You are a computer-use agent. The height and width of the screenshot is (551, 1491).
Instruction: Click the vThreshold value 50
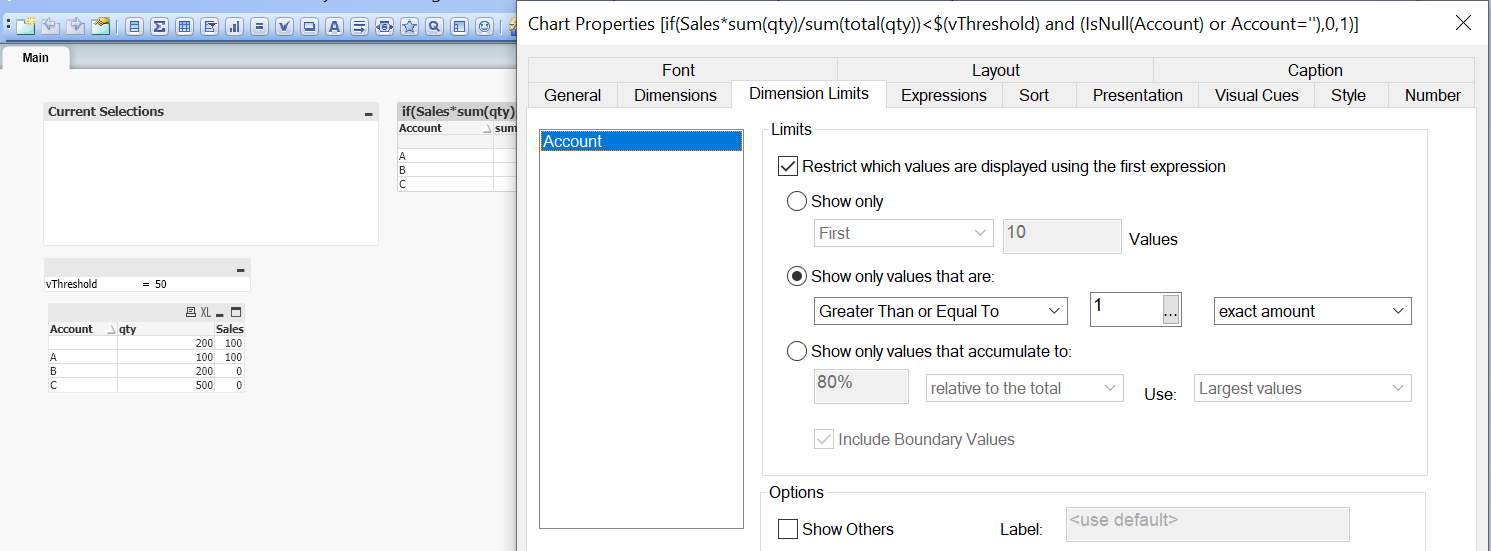click(161, 284)
